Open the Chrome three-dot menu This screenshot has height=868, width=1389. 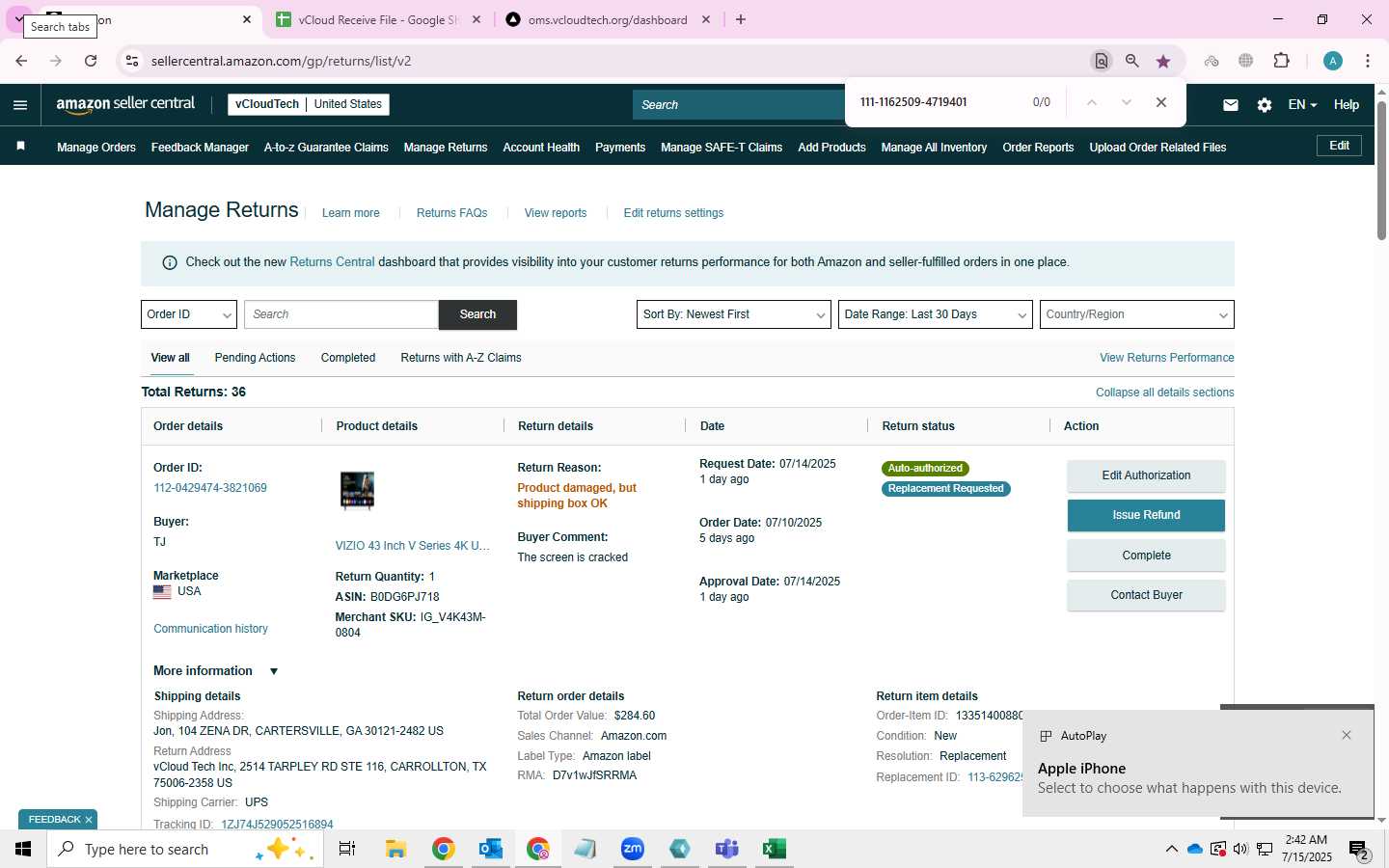pos(1368,61)
